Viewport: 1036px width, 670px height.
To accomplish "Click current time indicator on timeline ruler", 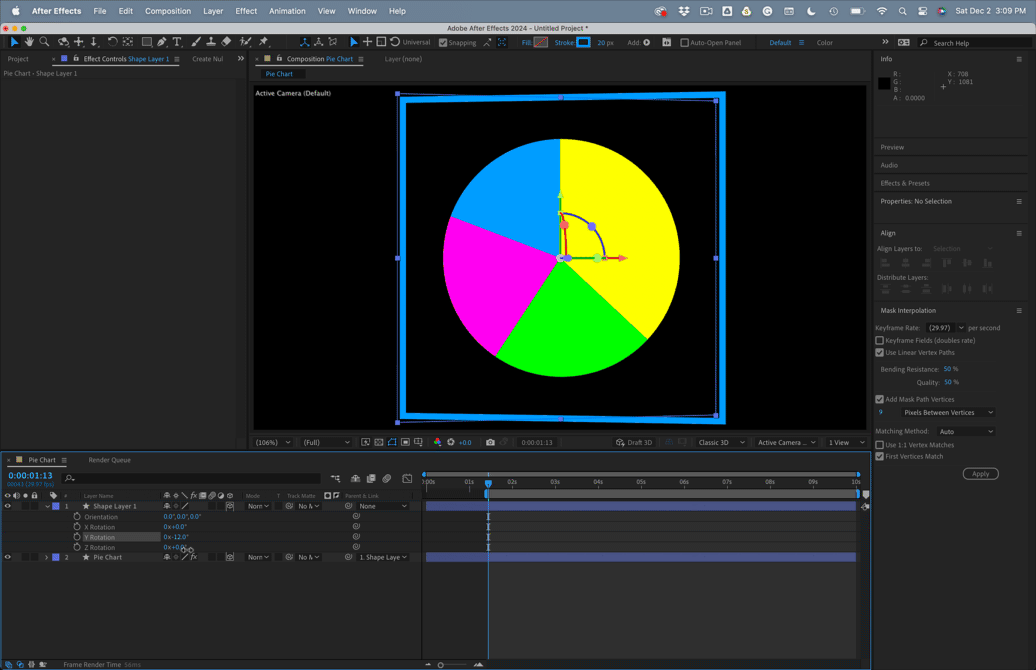I will [x=488, y=484].
